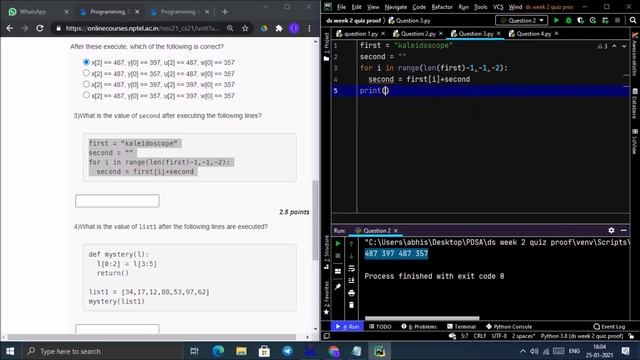Switch to Question 4.py editor tab
The width and height of the screenshot is (640, 360).
pyautogui.click(x=533, y=33)
